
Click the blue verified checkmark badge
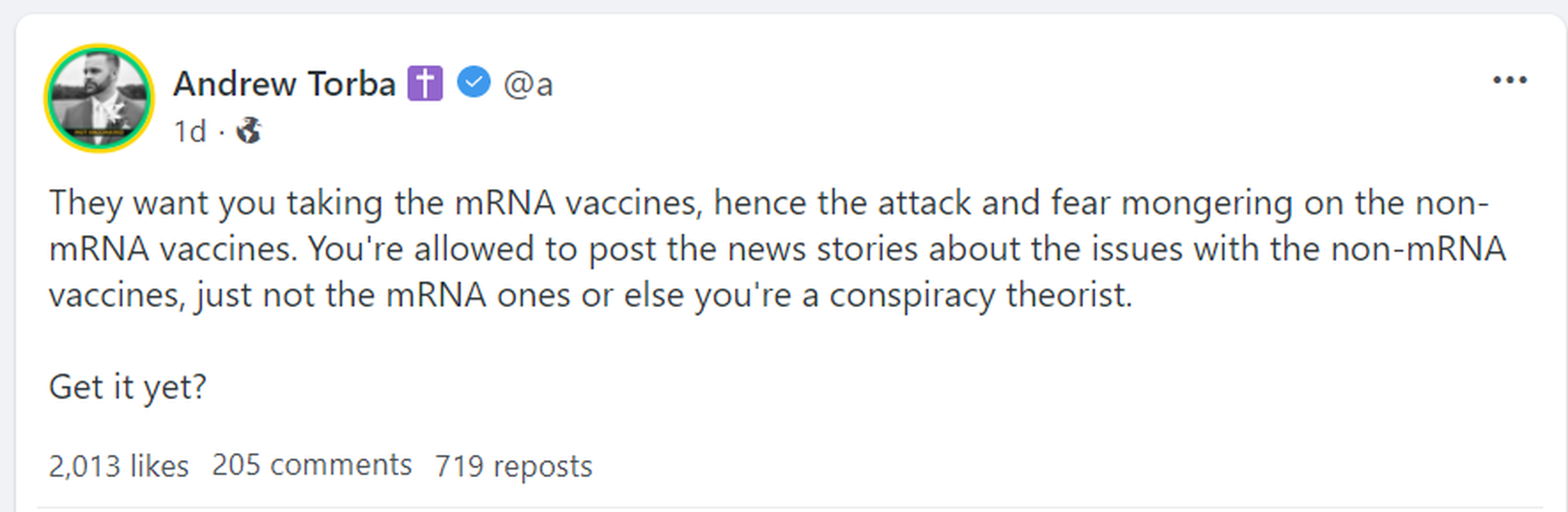click(x=474, y=82)
